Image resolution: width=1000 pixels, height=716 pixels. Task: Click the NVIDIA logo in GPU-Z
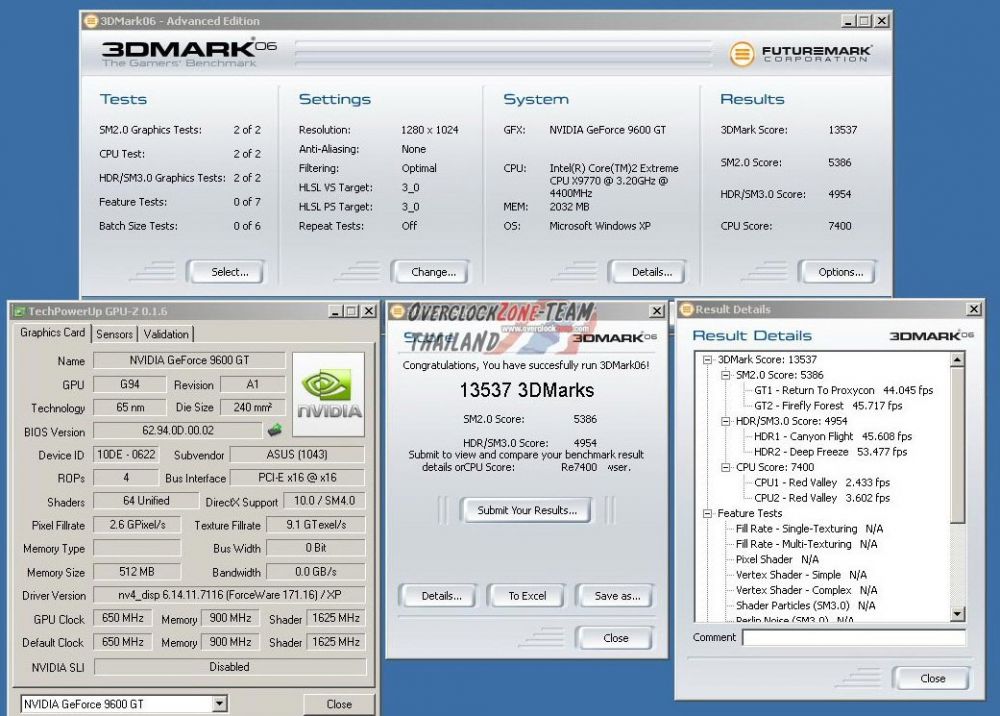[x=328, y=394]
